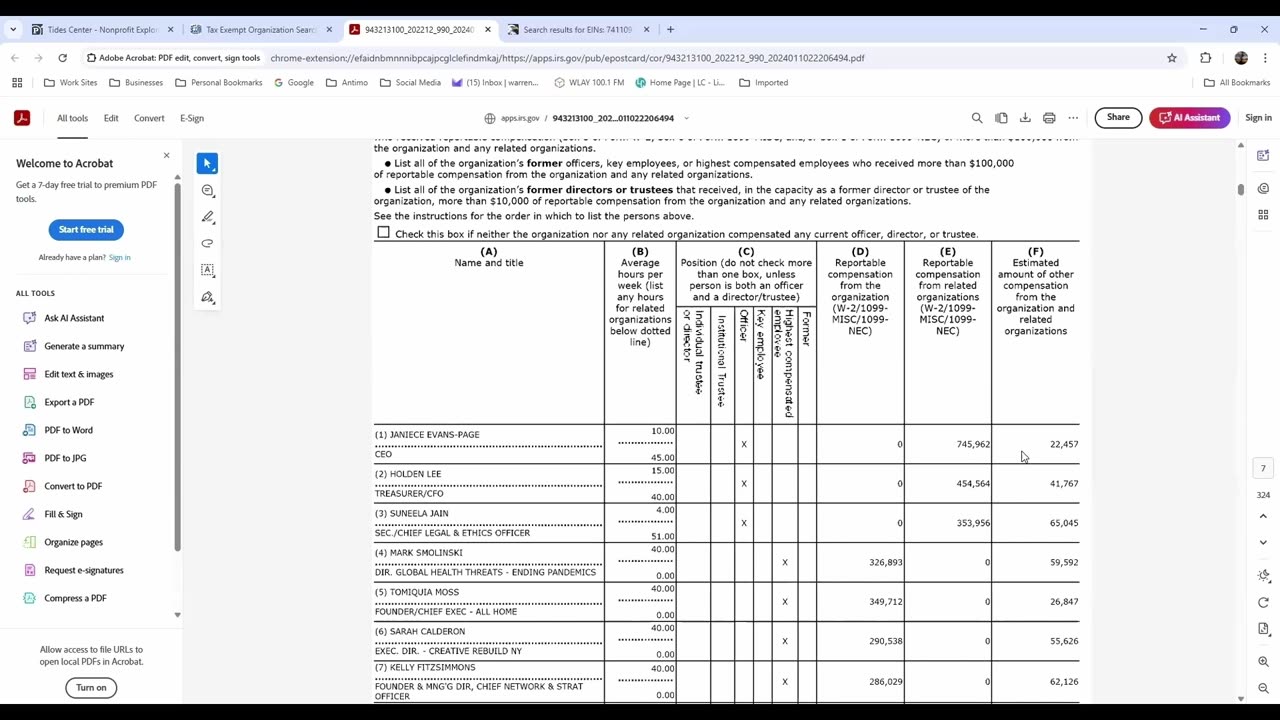Open the browser extensions puzzle icon
Image resolution: width=1280 pixels, height=720 pixels.
click(1206, 58)
